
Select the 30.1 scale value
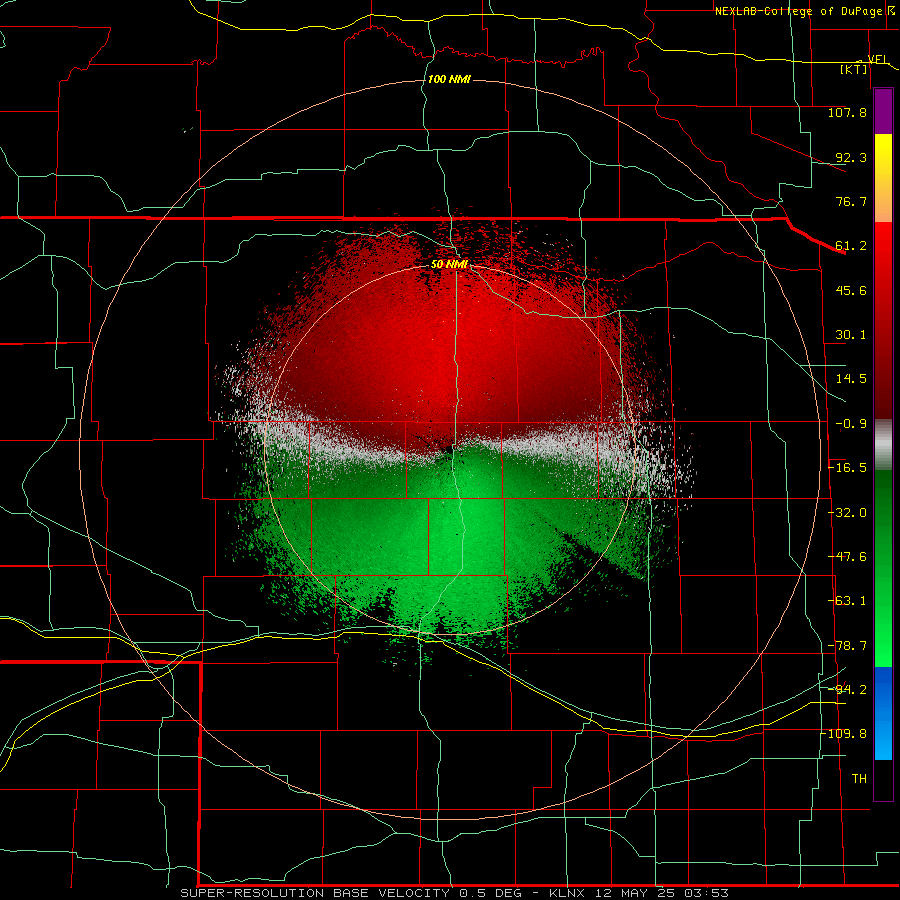pos(851,335)
